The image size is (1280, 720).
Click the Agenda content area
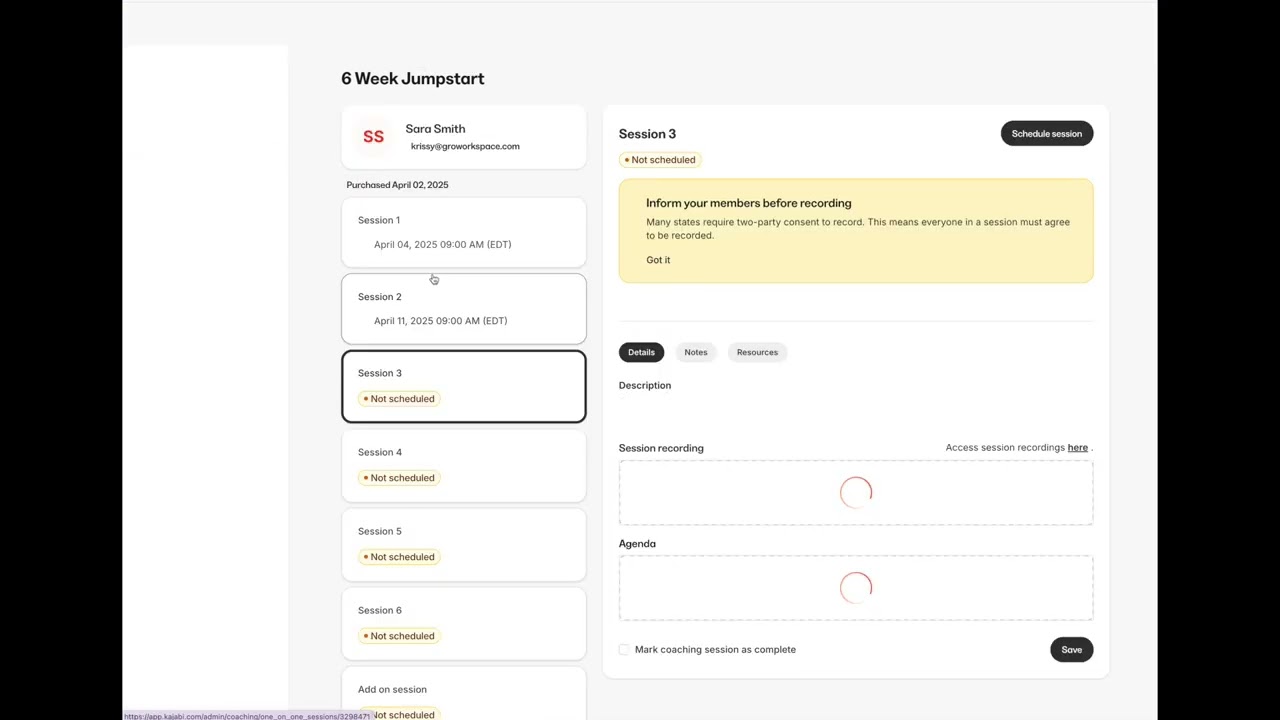pyautogui.click(x=856, y=588)
